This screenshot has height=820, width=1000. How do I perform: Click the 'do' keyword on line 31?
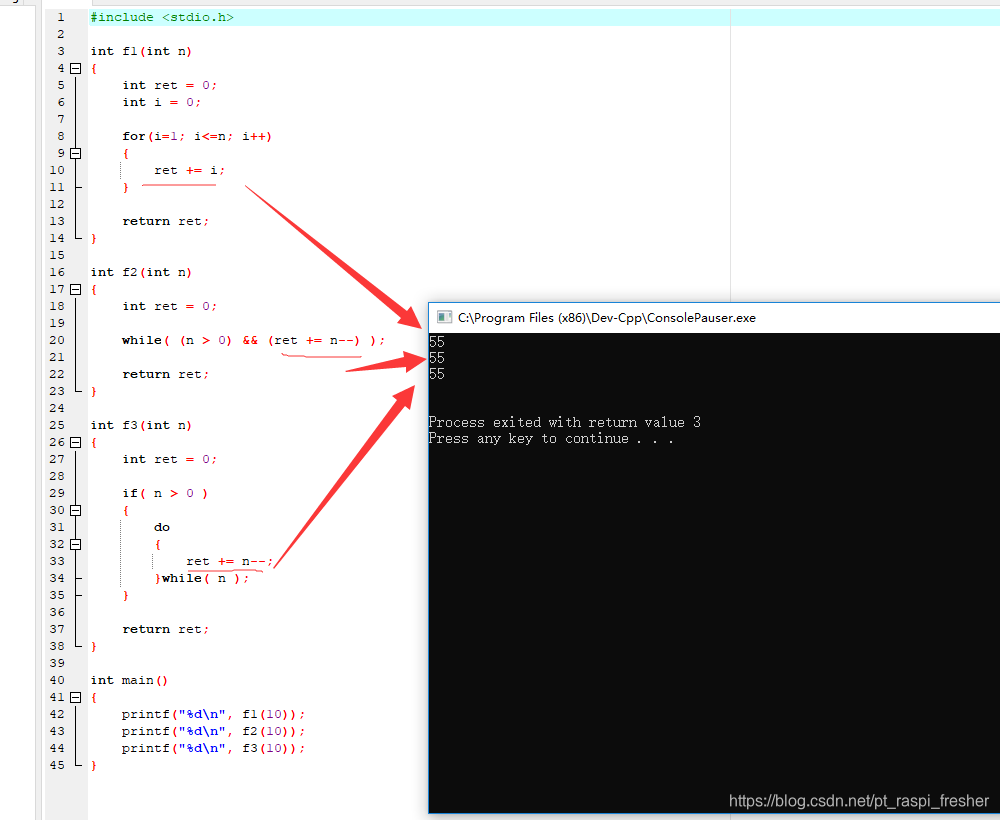tap(162, 527)
